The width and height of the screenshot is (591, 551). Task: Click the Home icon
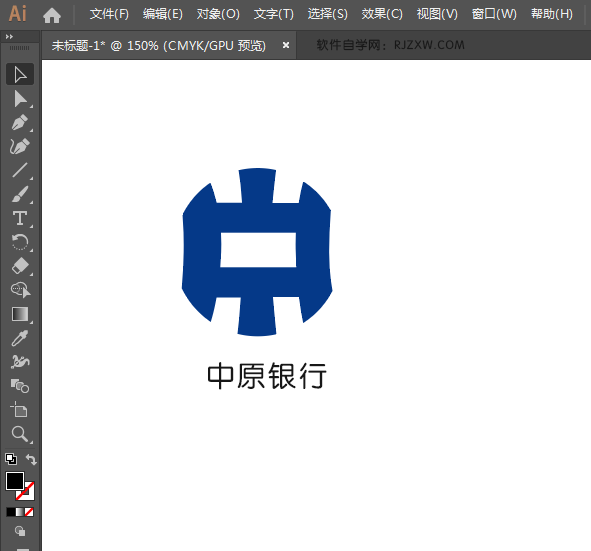tap(52, 15)
